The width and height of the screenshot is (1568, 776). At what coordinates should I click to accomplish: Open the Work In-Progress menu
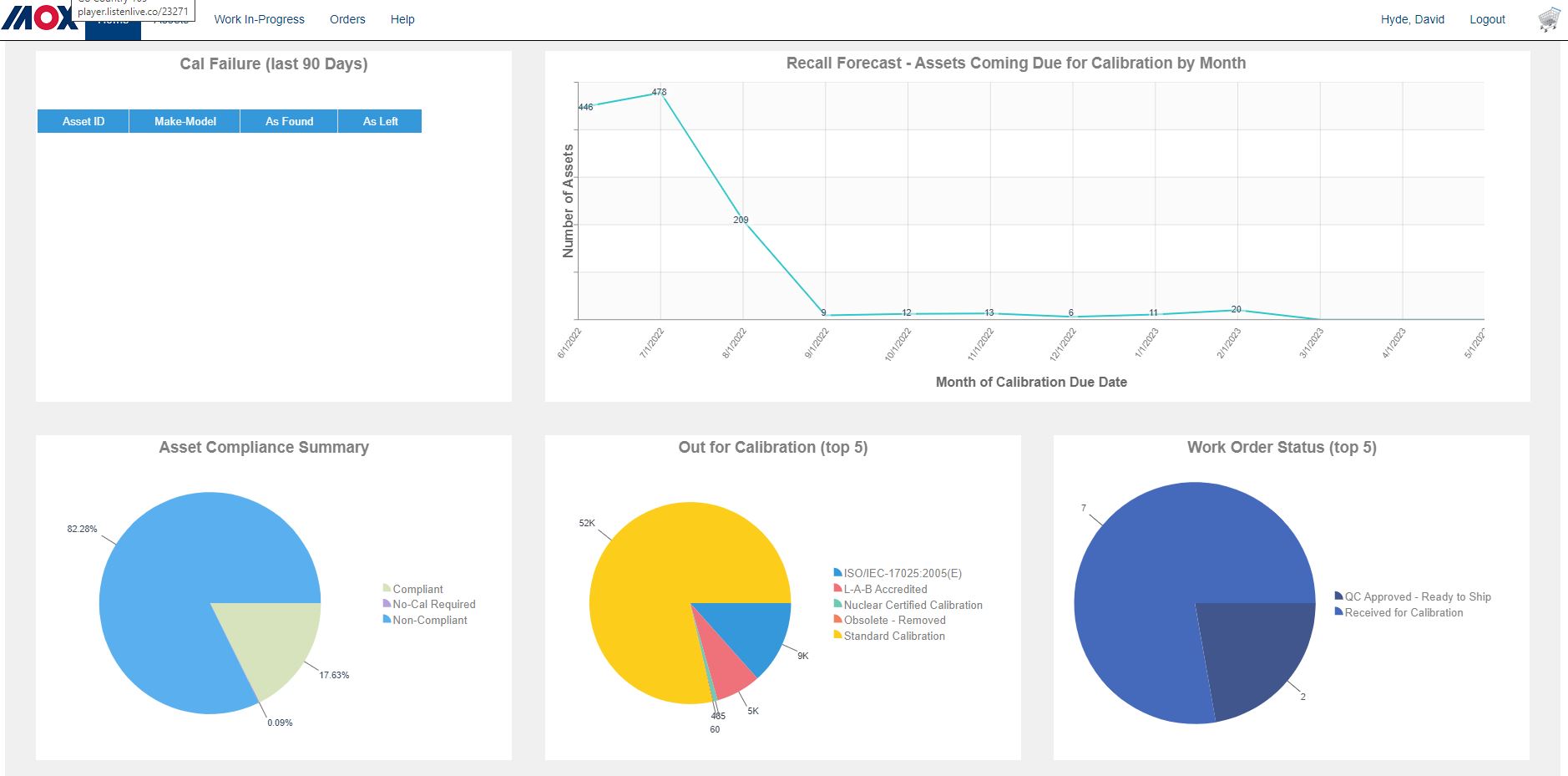point(259,19)
